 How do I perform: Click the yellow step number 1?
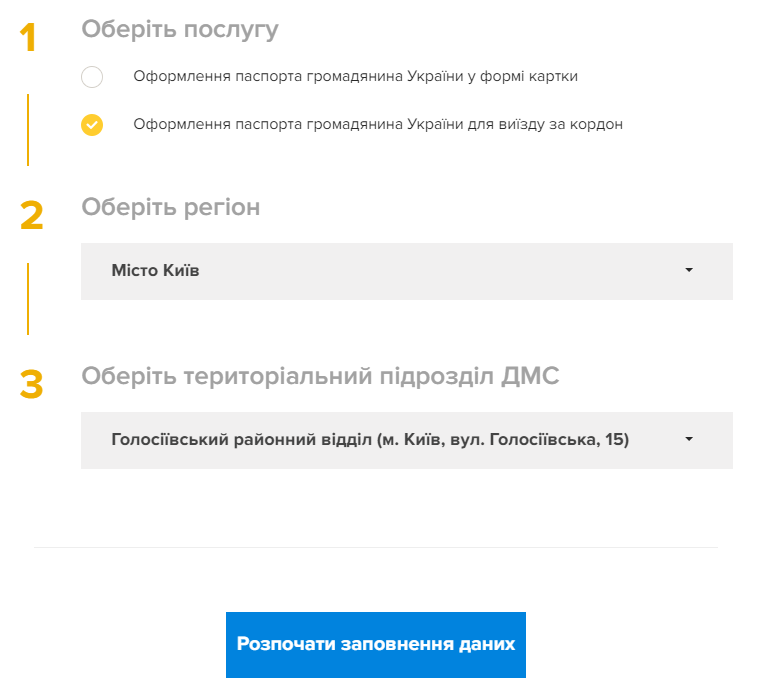[x=28, y=38]
